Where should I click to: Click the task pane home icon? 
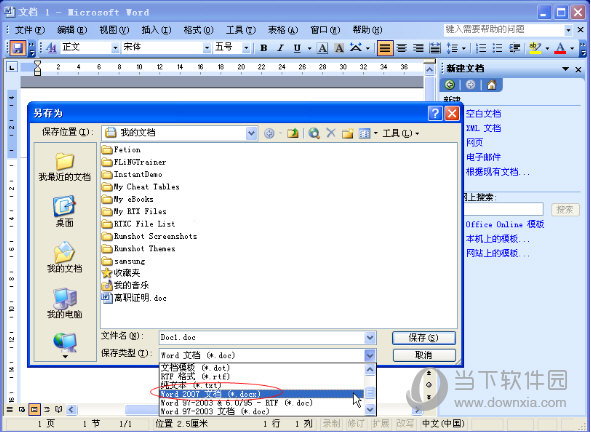[x=491, y=85]
